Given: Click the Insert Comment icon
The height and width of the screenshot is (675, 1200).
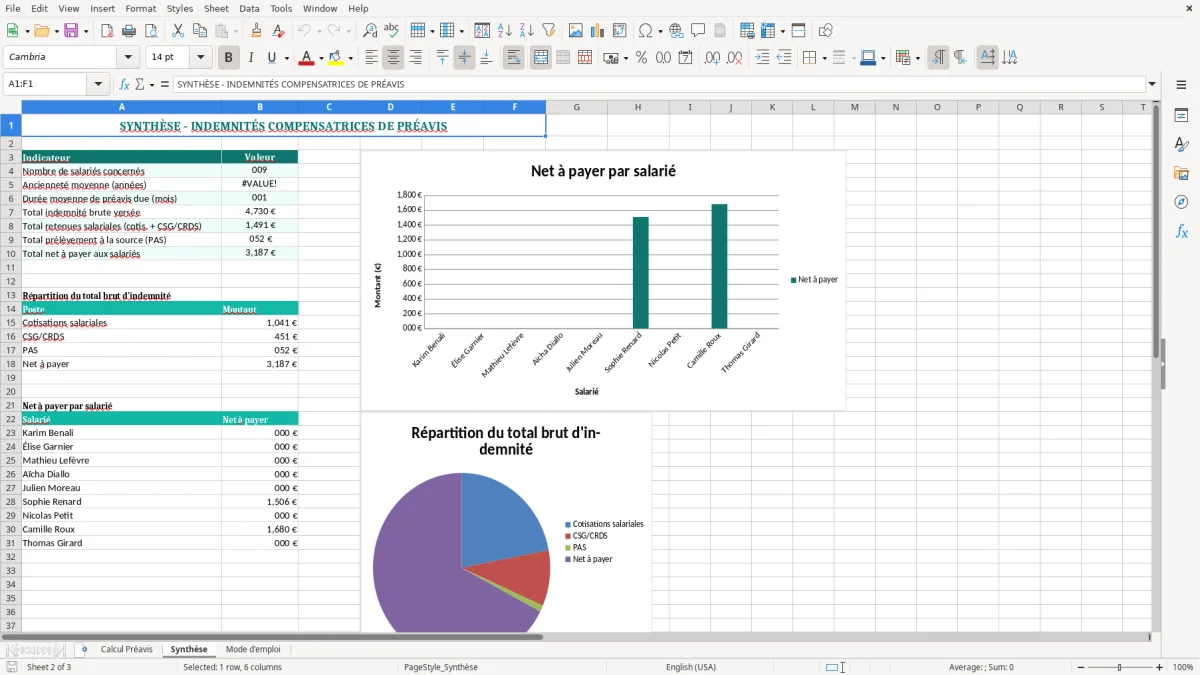Looking at the screenshot, I should pyautogui.click(x=698, y=31).
